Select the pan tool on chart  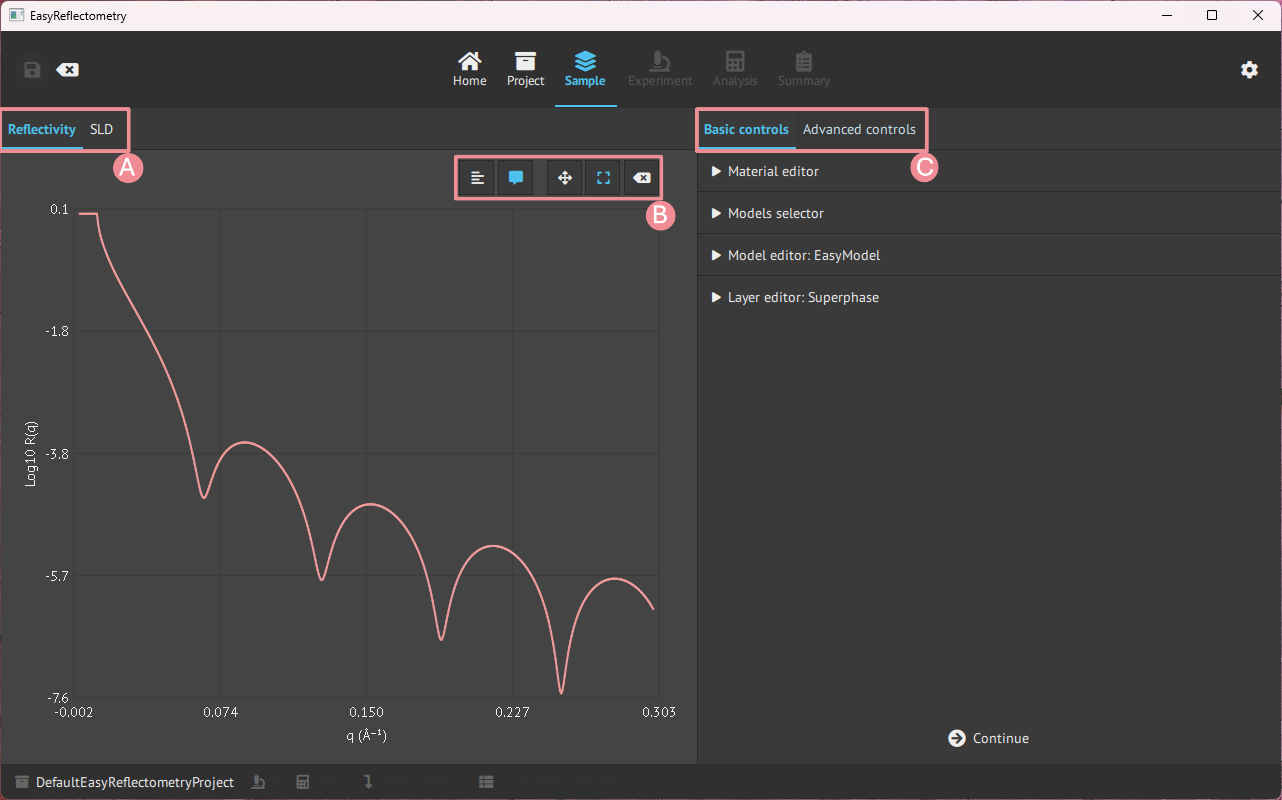click(x=564, y=178)
